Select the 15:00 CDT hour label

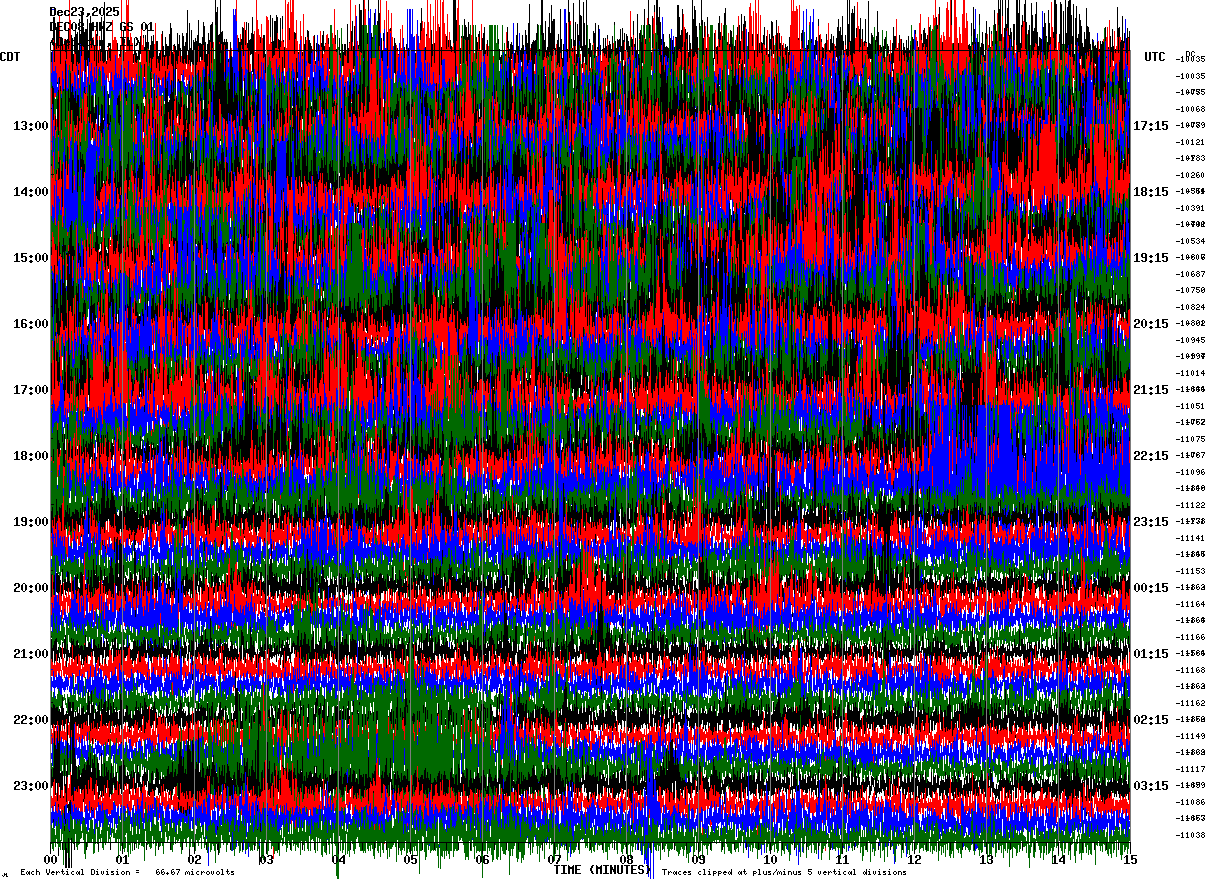(x=31, y=258)
